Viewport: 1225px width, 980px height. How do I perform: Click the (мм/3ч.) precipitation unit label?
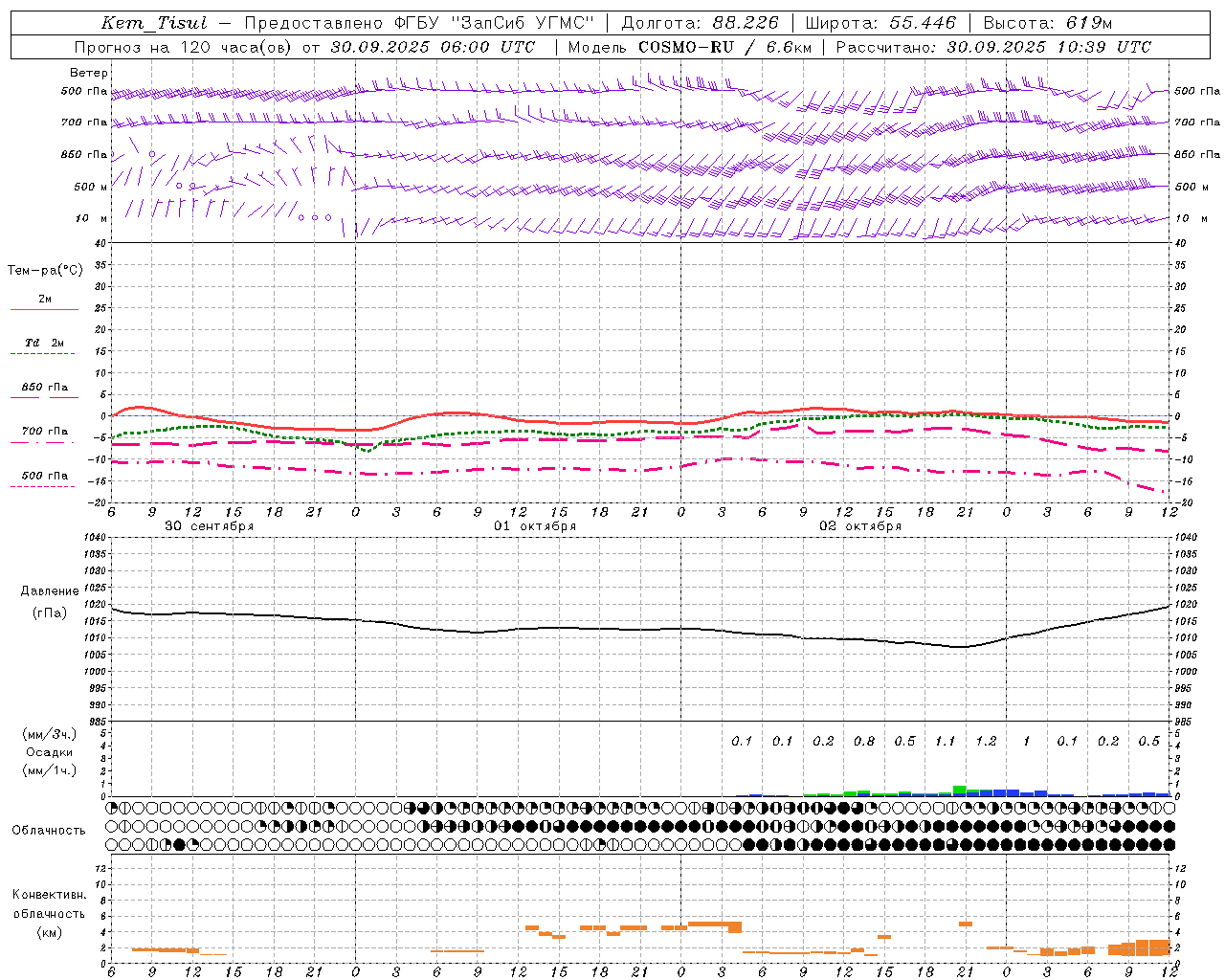click(50, 734)
